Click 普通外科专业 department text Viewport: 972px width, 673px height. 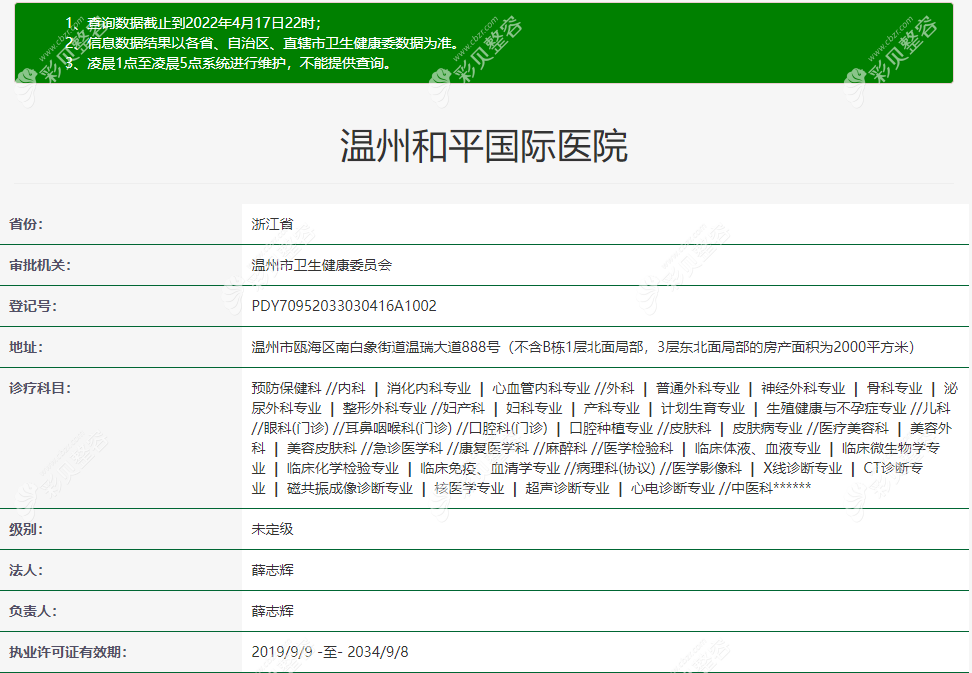(698, 389)
